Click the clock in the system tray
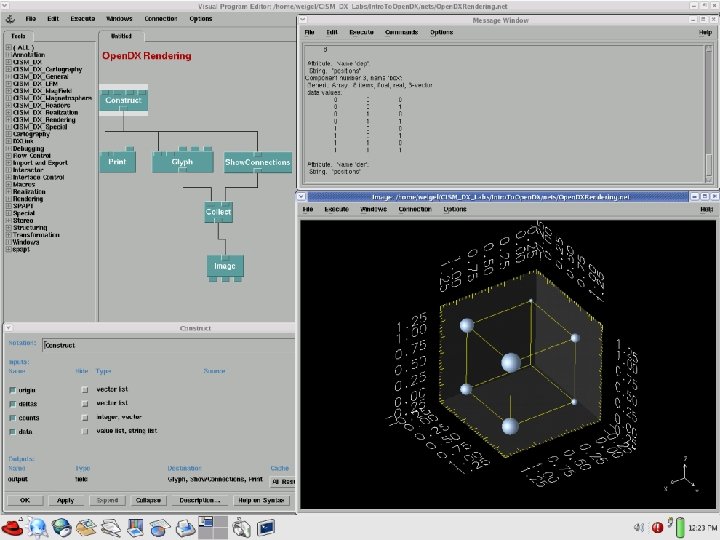Image resolution: width=720 pixels, height=540 pixels. coord(703,528)
